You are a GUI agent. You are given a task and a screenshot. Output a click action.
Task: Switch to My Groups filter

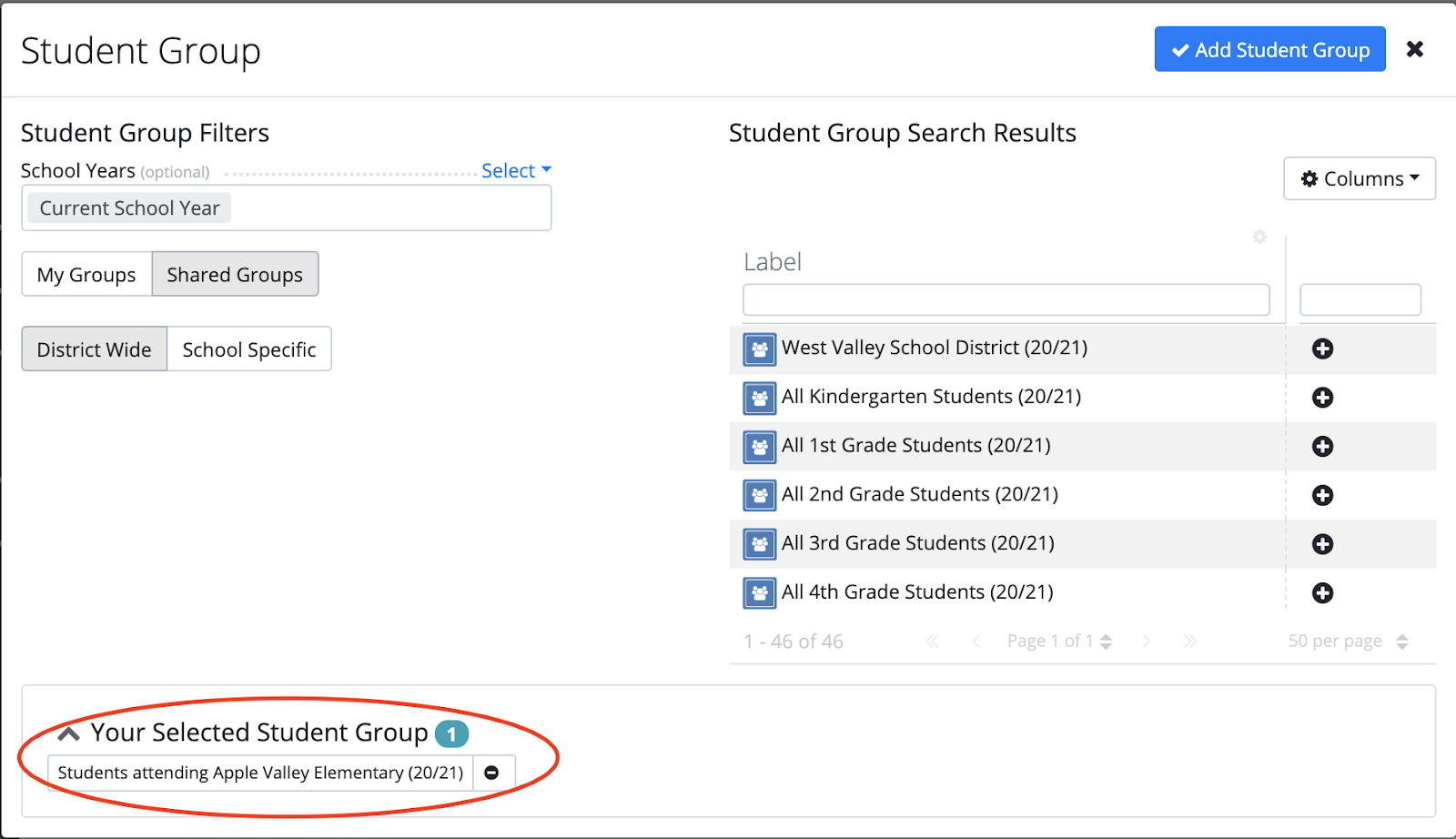tap(86, 275)
